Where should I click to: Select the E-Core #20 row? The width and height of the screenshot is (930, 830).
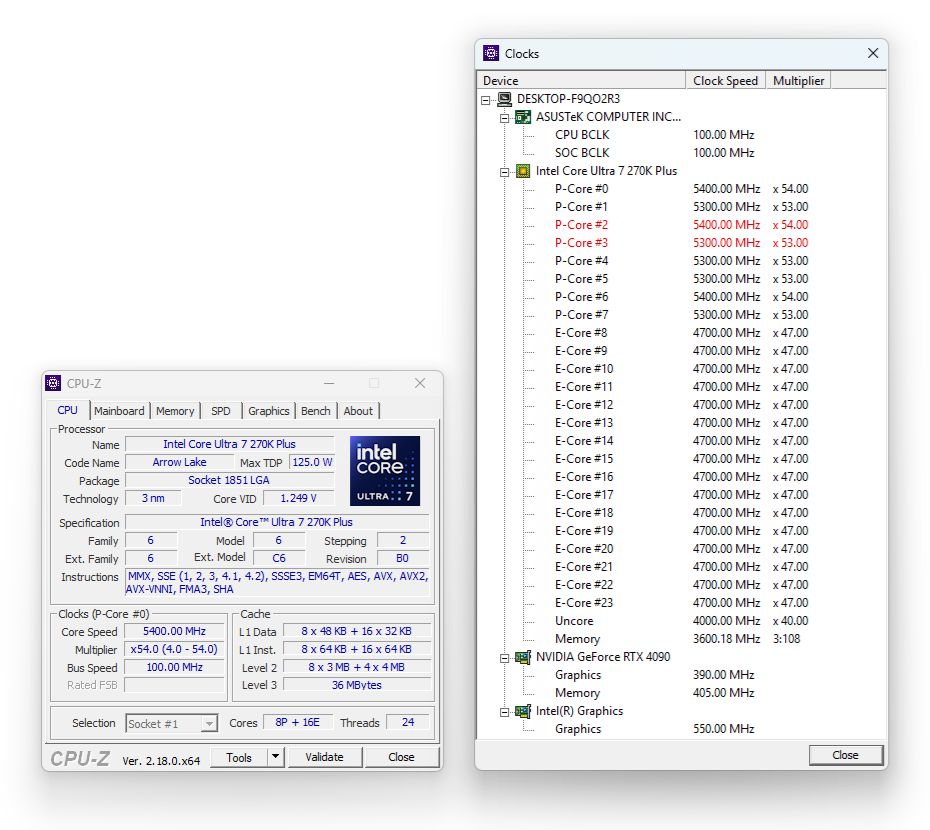681,549
